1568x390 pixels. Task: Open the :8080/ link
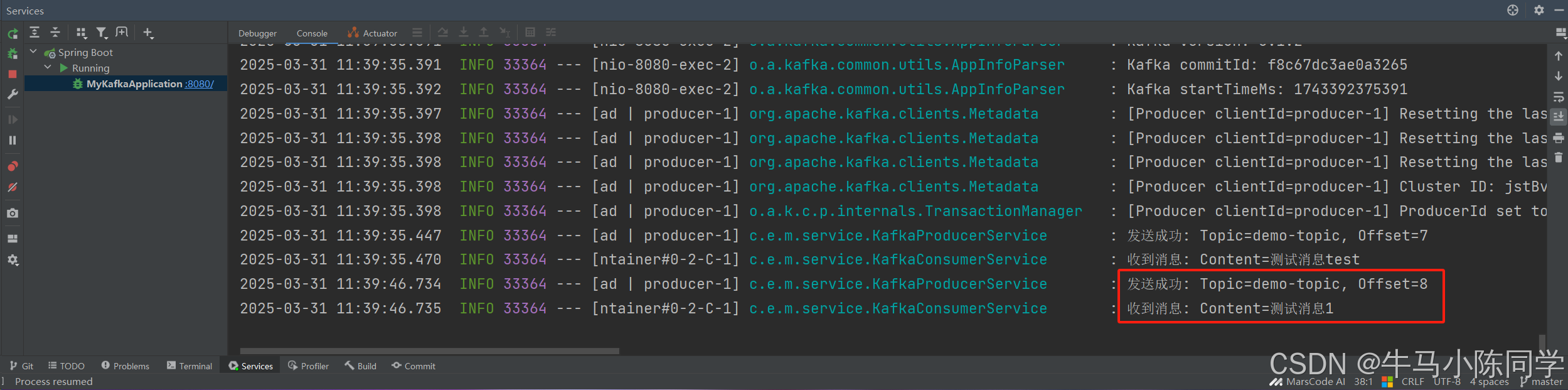click(x=200, y=84)
